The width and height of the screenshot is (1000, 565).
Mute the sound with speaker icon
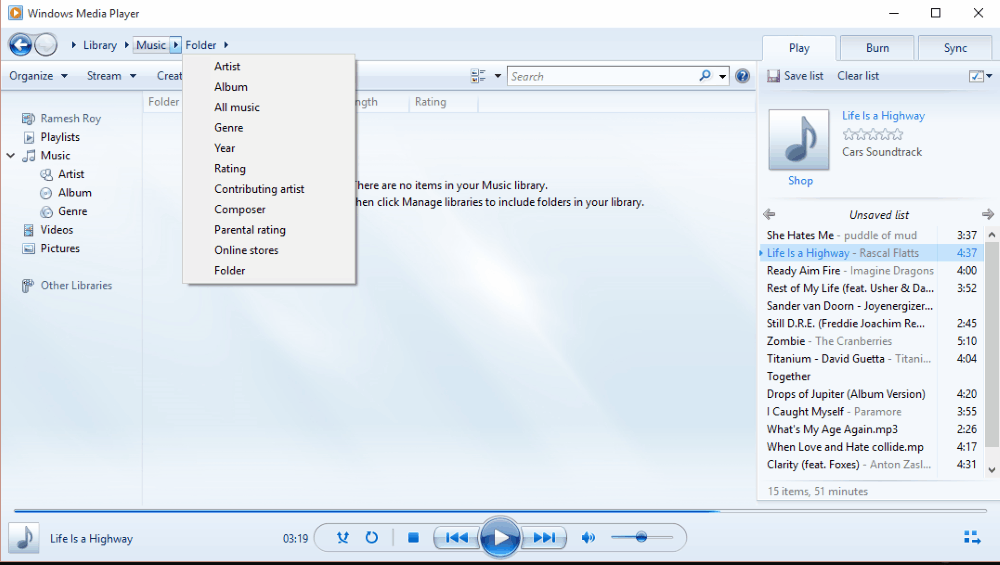coord(588,538)
